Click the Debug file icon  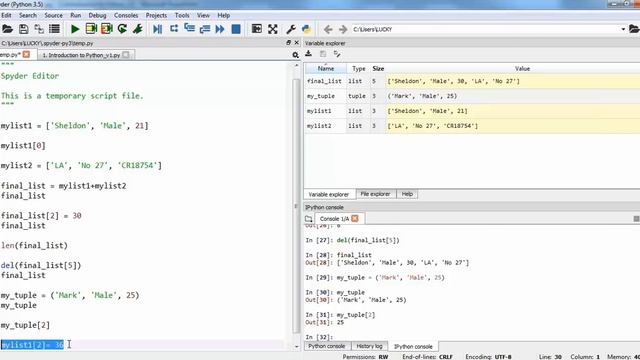(x=158, y=29)
